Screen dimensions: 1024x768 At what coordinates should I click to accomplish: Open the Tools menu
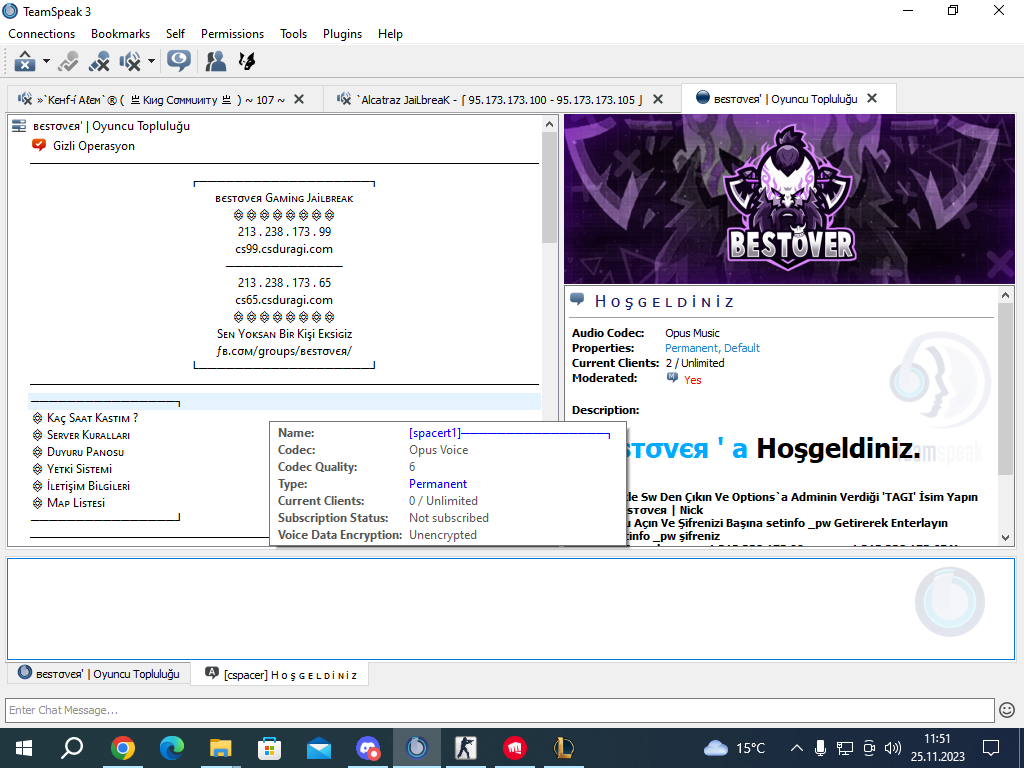coord(293,34)
